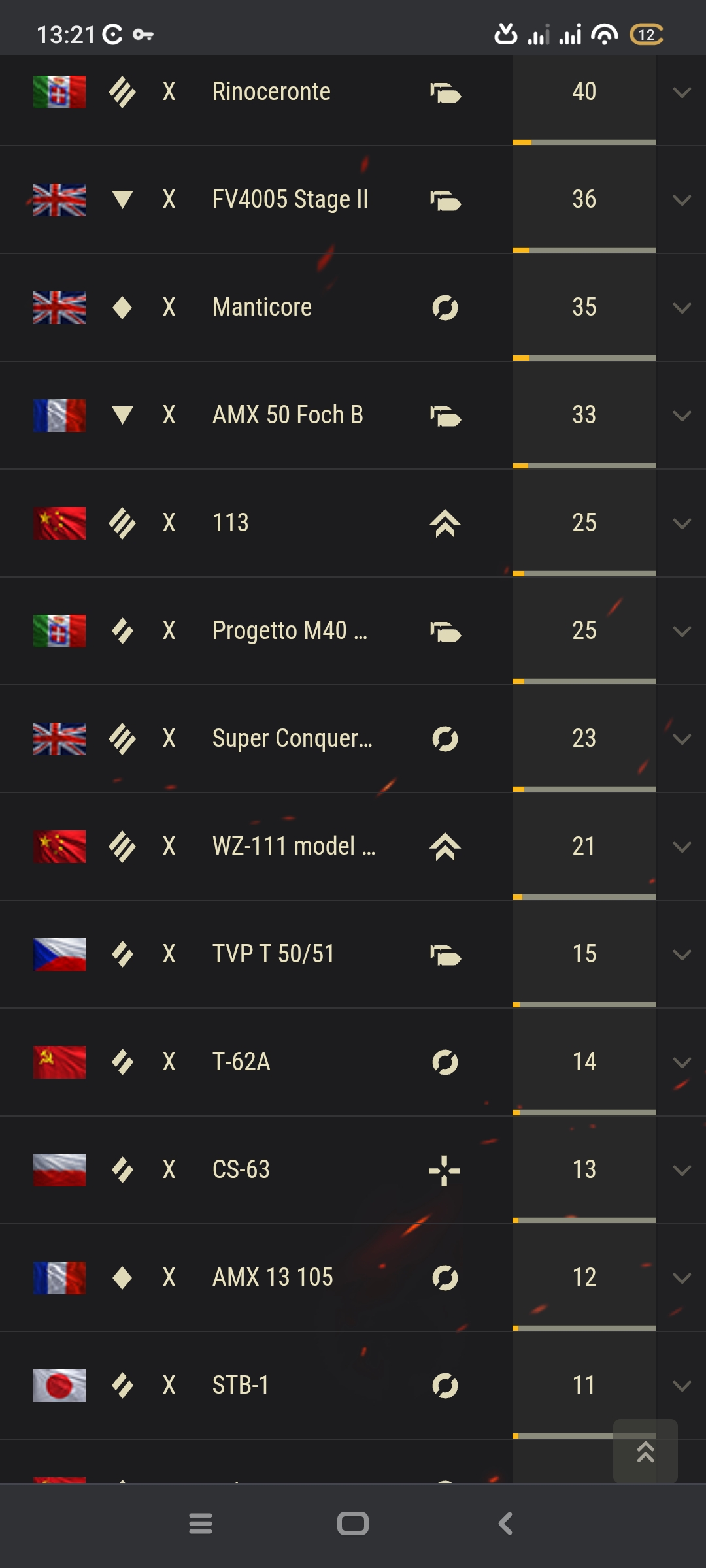Tap the scroll-to-top button
The image size is (706, 1568).
click(645, 1451)
